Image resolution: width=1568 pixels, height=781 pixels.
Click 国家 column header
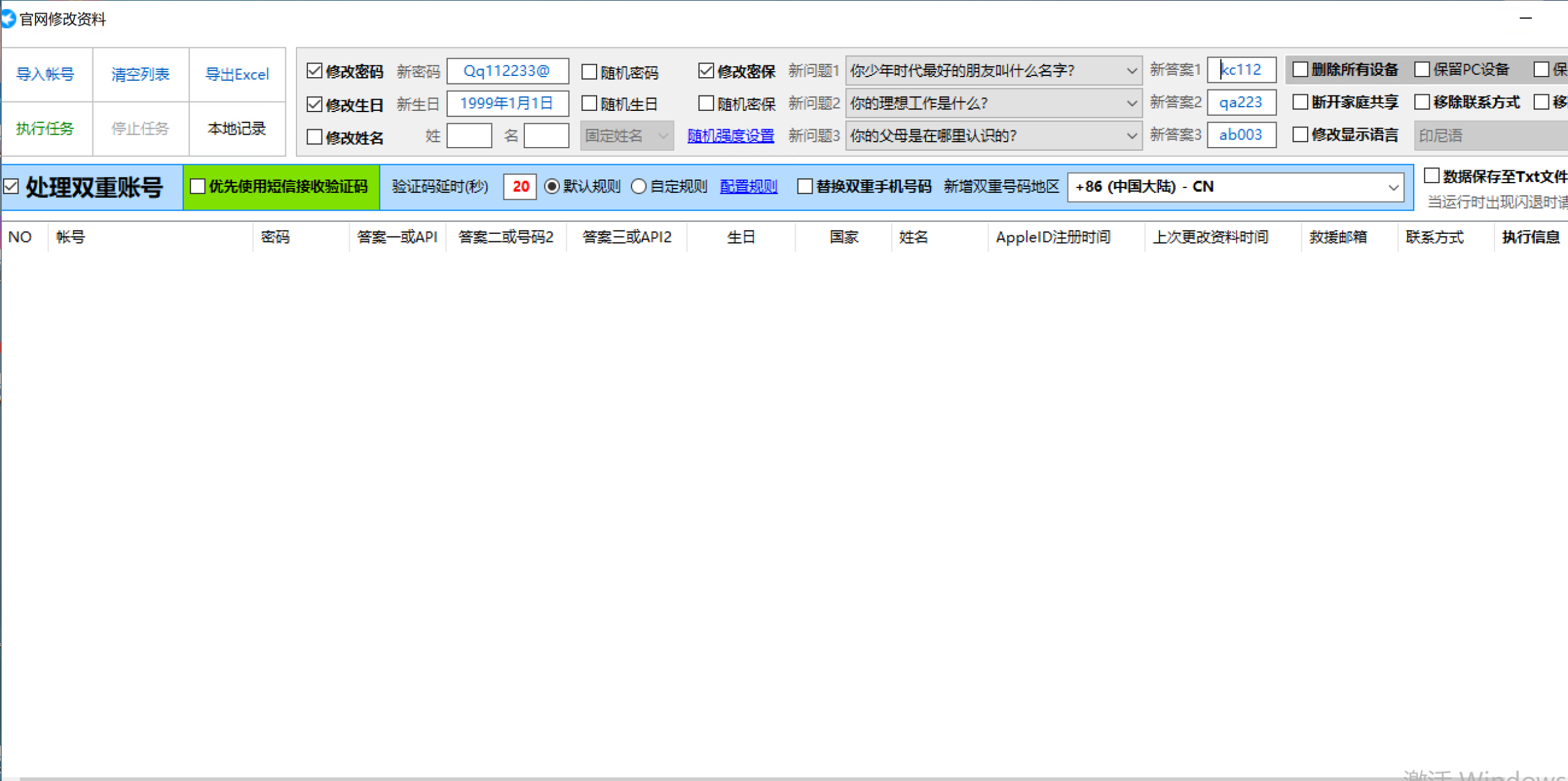coord(844,237)
